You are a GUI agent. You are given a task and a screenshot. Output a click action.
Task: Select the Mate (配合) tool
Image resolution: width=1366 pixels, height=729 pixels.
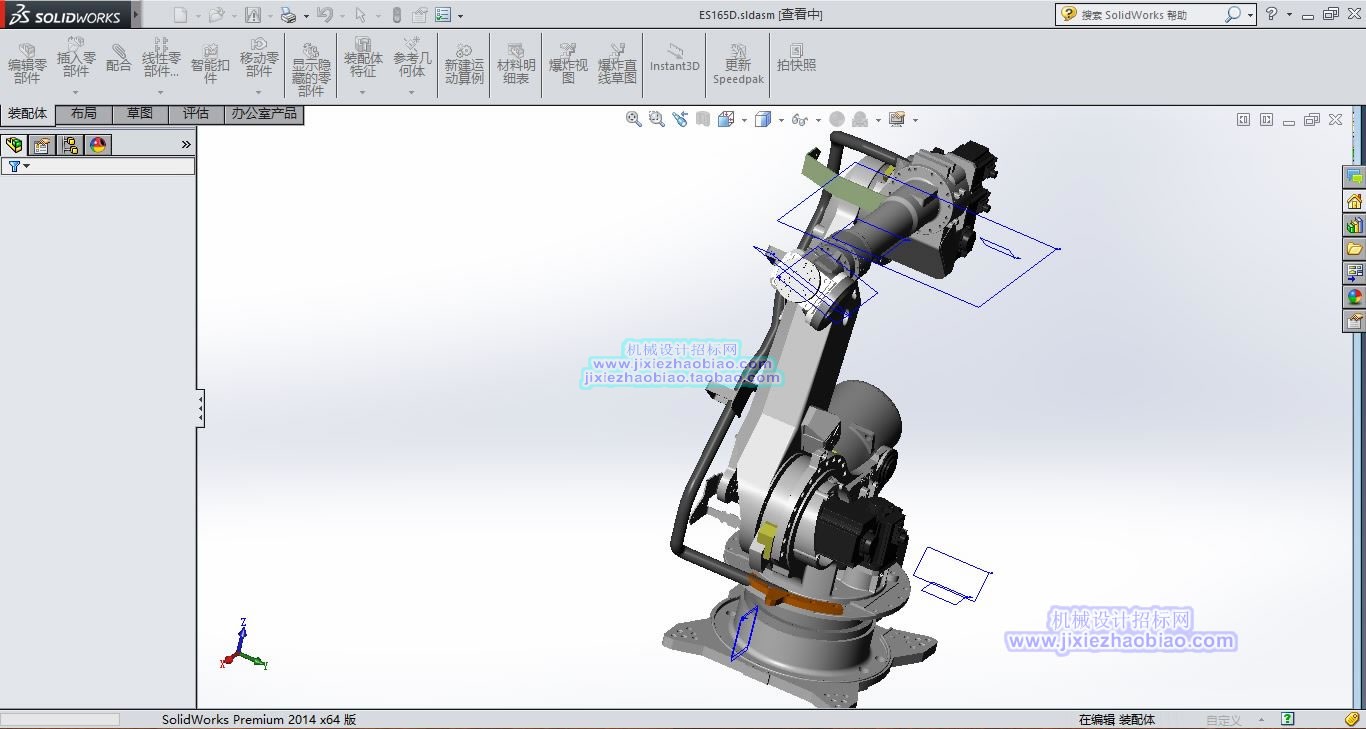[119, 57]
